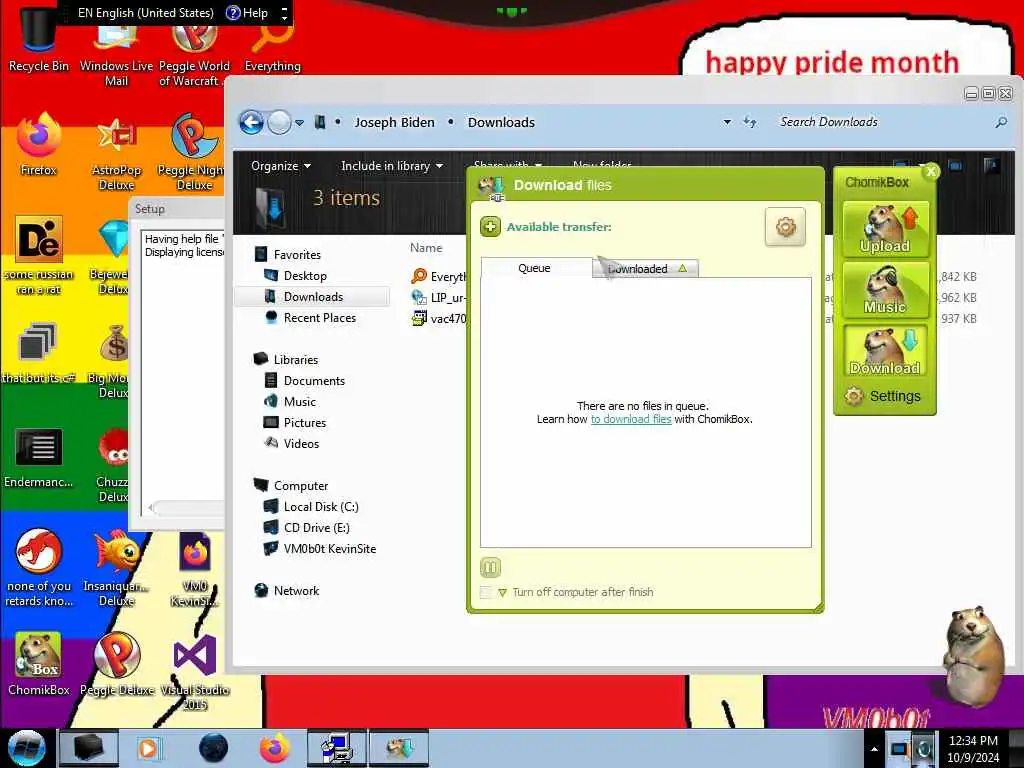Viewport: 1024px width, 768px height.
Task: Click Joseph Biden breadcrumb
Action: point(394,122)
